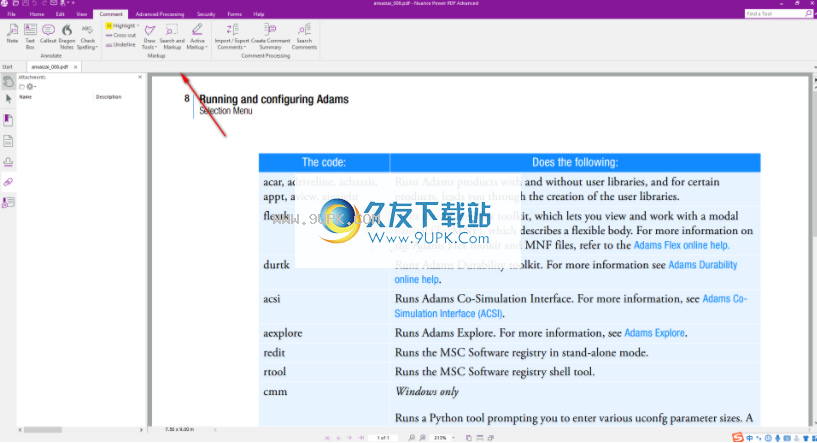Viewport: 817px width, 443px height.
Task: Switch to single page view icon
Action: [x=468, y=438]
